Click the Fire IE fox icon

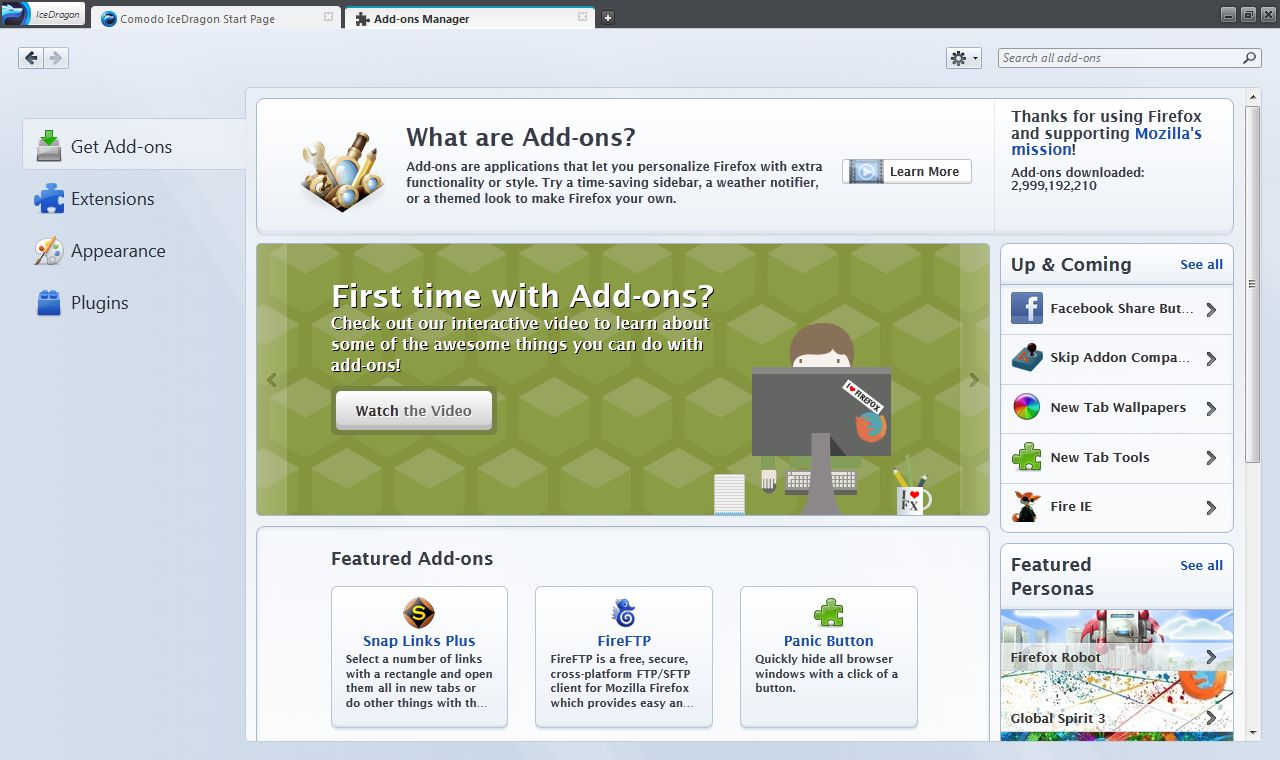1027,507
